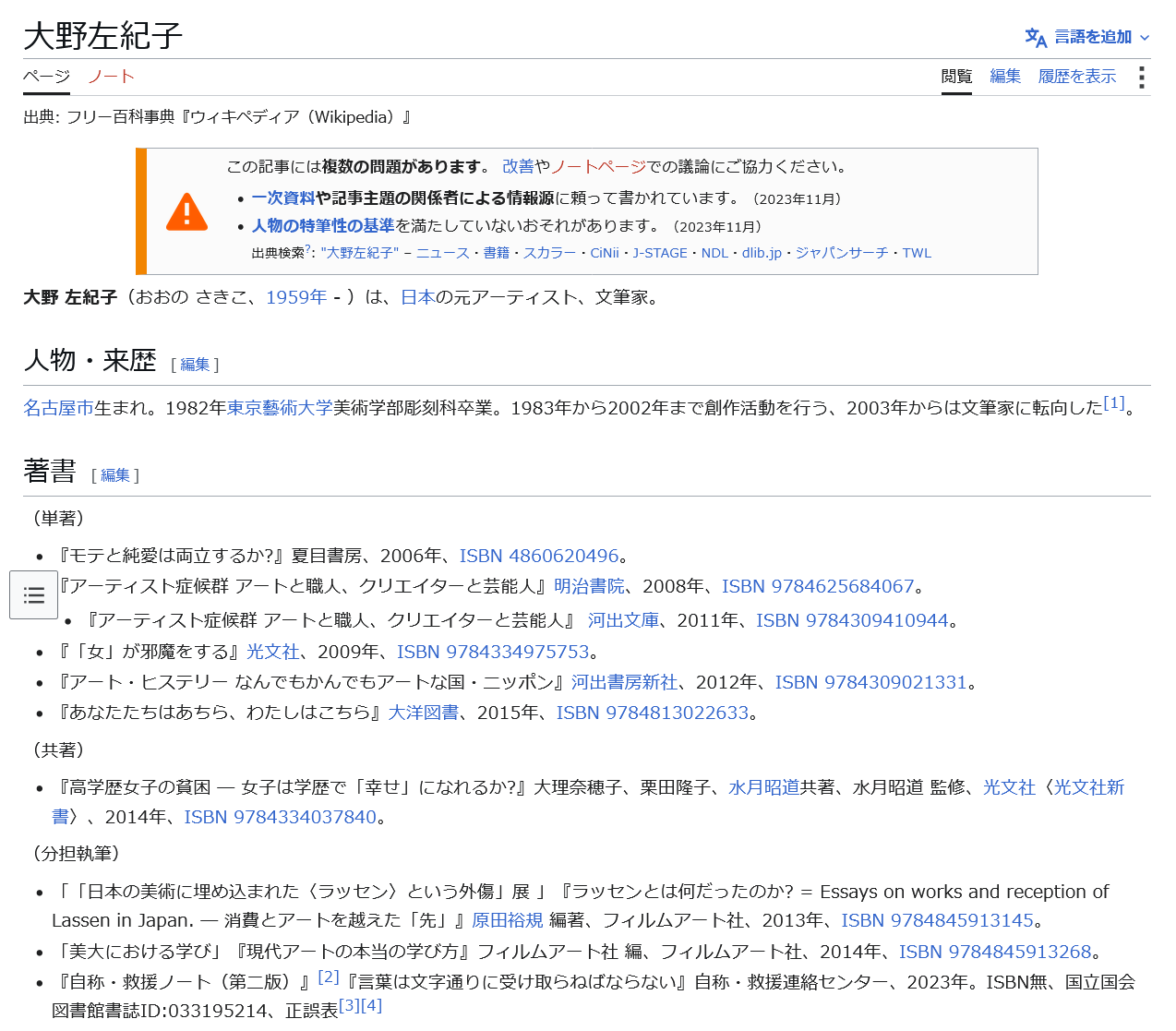Open the ジャパンサーチ link
1176x1031 pixels.
[842, 253]
